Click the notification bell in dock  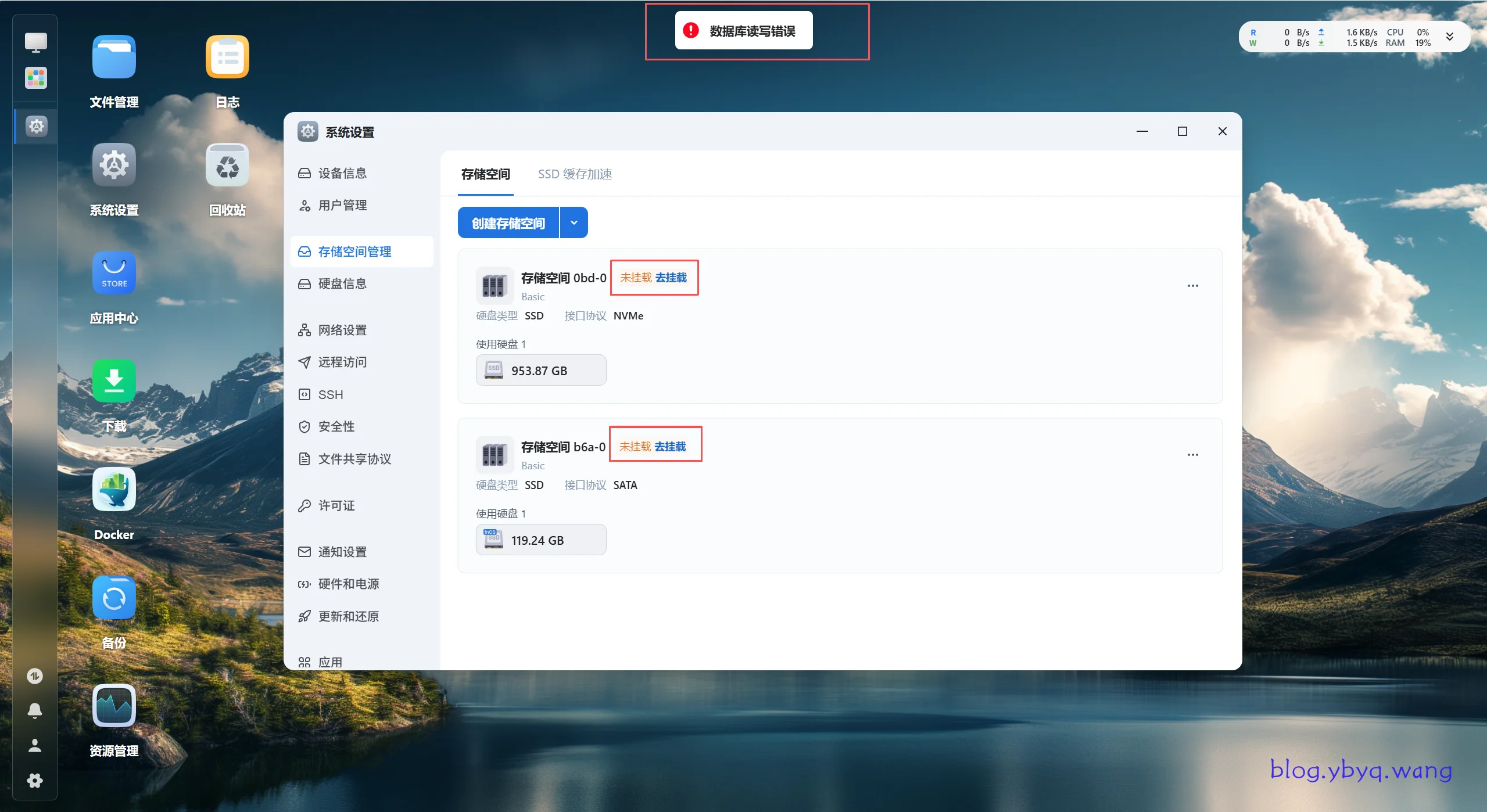pos(35,710)
